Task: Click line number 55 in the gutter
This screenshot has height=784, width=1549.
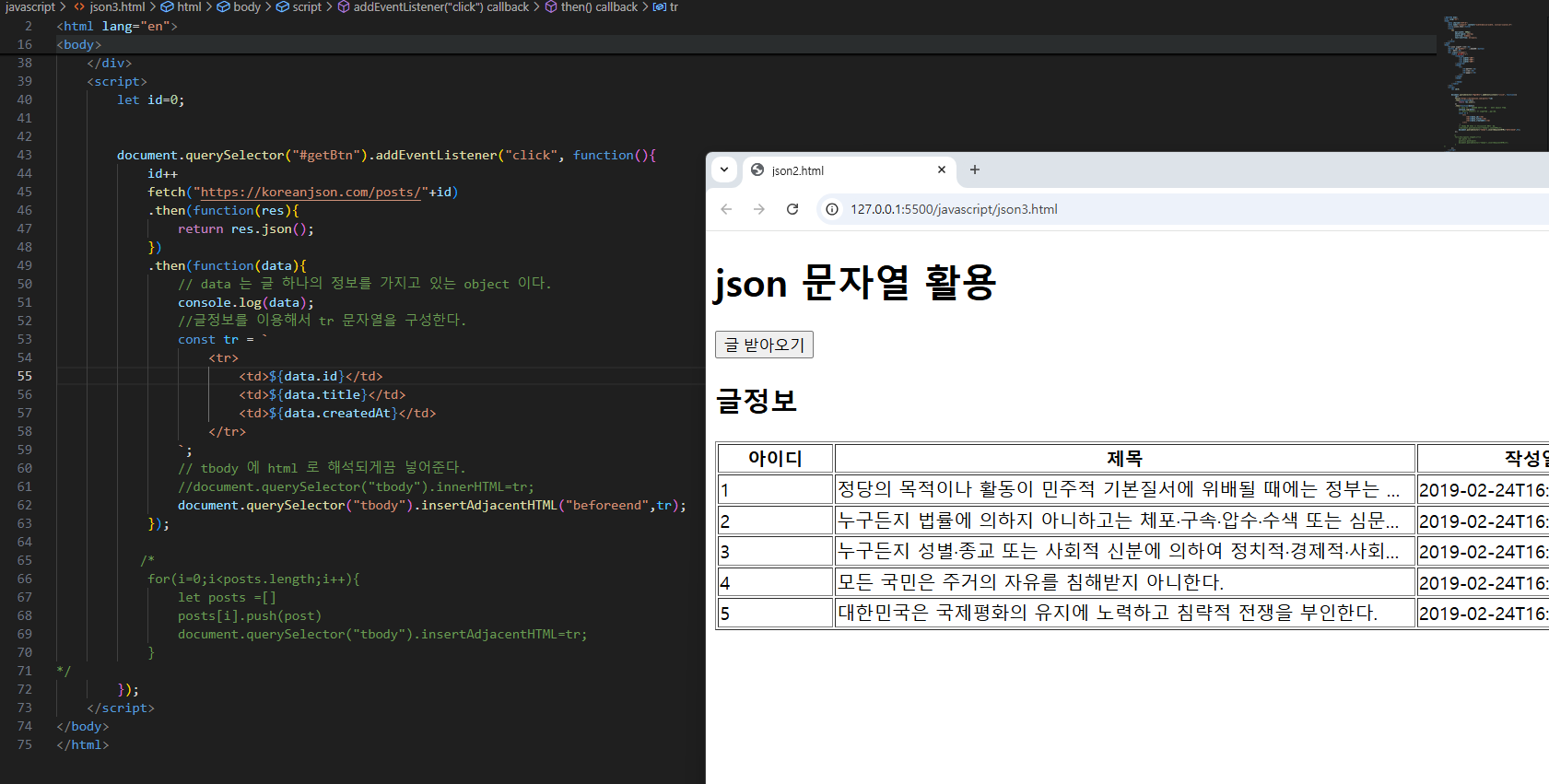Action: point(24,376)
